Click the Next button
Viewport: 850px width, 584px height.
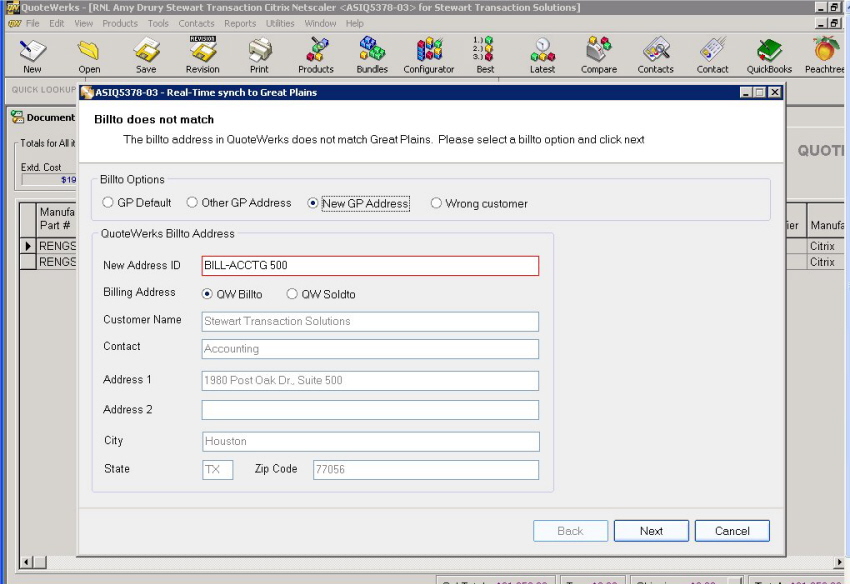[x=651, y=531]
